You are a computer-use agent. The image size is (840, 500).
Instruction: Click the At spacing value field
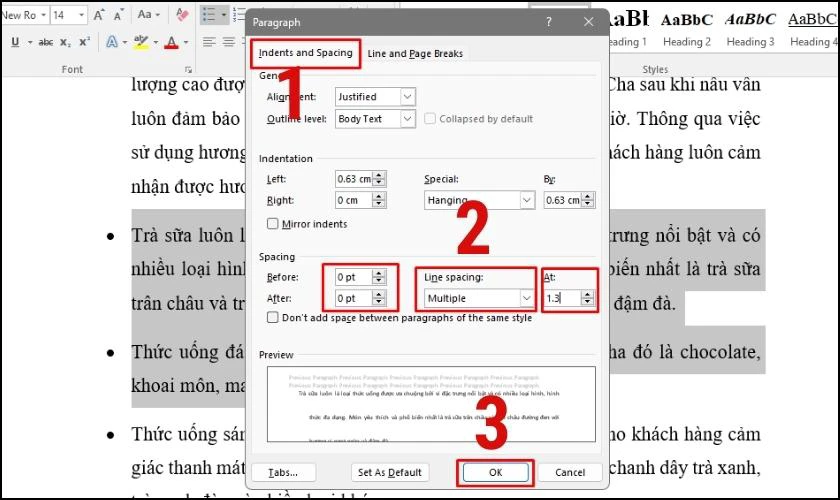click(x=563, y=298)
